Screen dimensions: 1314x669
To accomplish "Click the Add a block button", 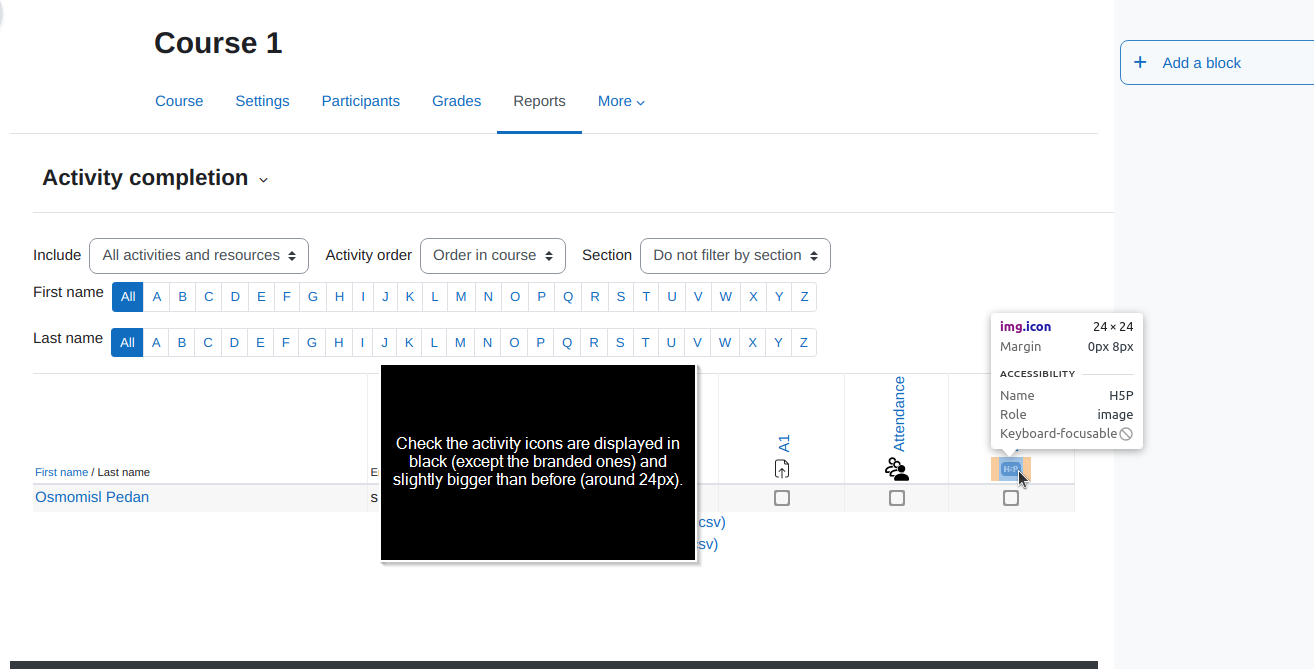I will 1217,62.
